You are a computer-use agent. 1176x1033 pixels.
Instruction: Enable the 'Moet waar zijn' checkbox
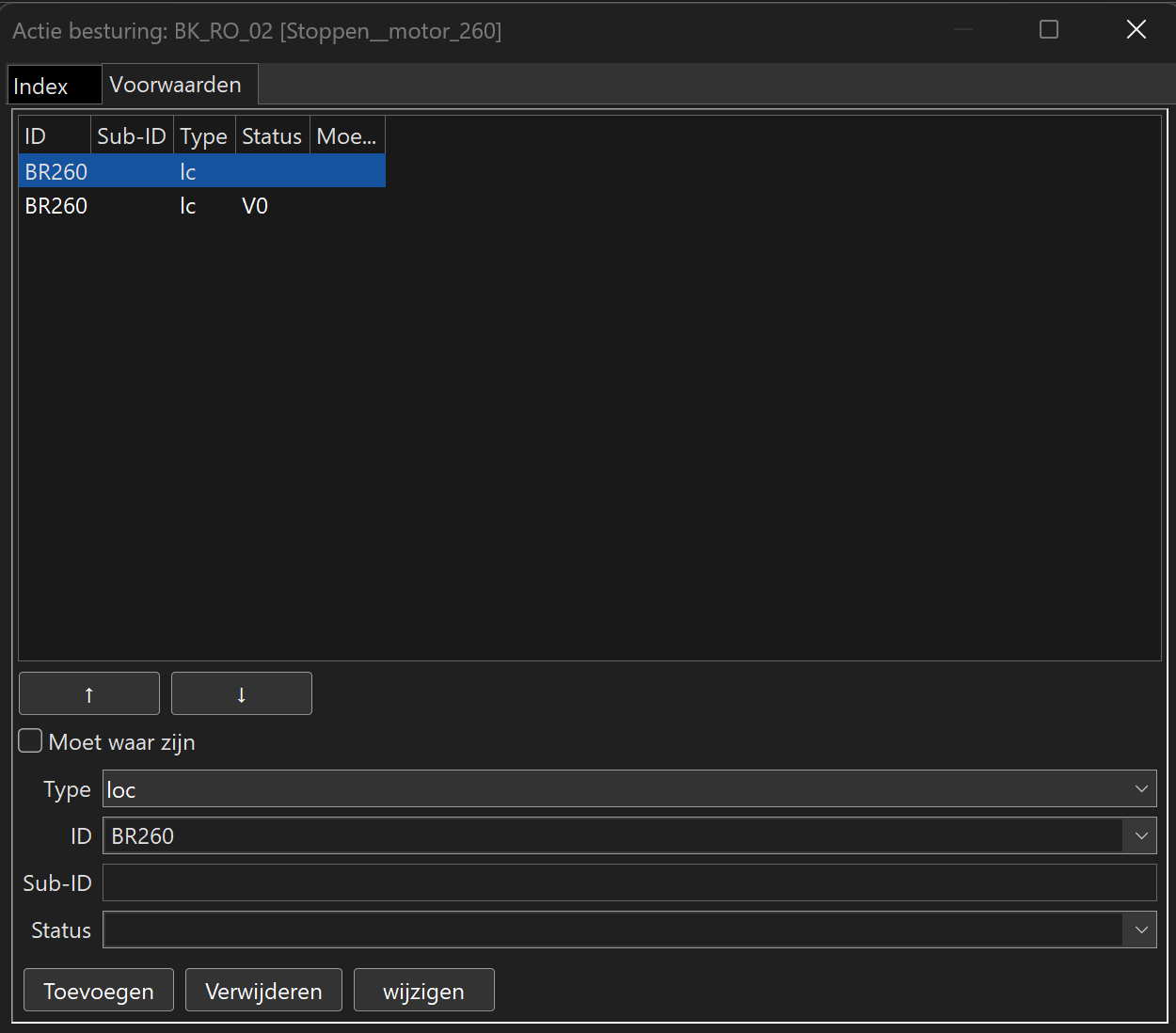click(x=31, y=741)
